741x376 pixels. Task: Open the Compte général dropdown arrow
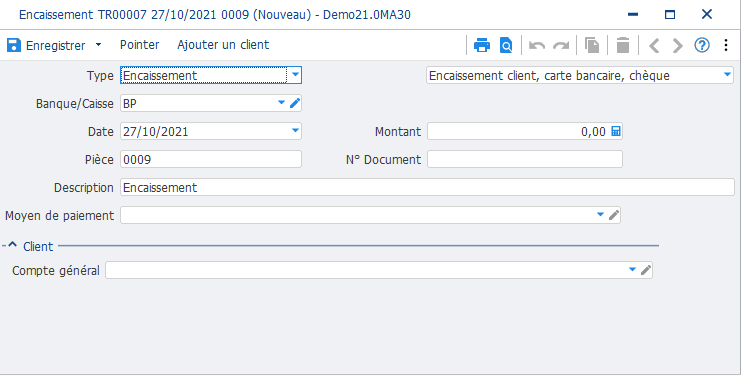point(632,270)
